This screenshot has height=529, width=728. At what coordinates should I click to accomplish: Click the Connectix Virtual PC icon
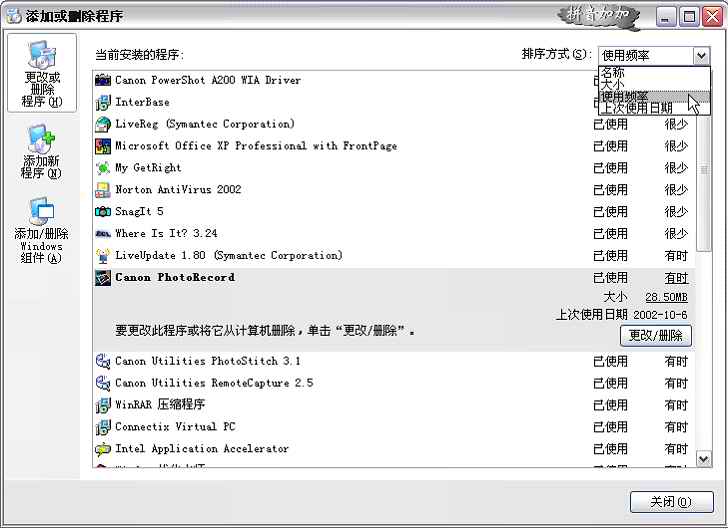point(103,427)
